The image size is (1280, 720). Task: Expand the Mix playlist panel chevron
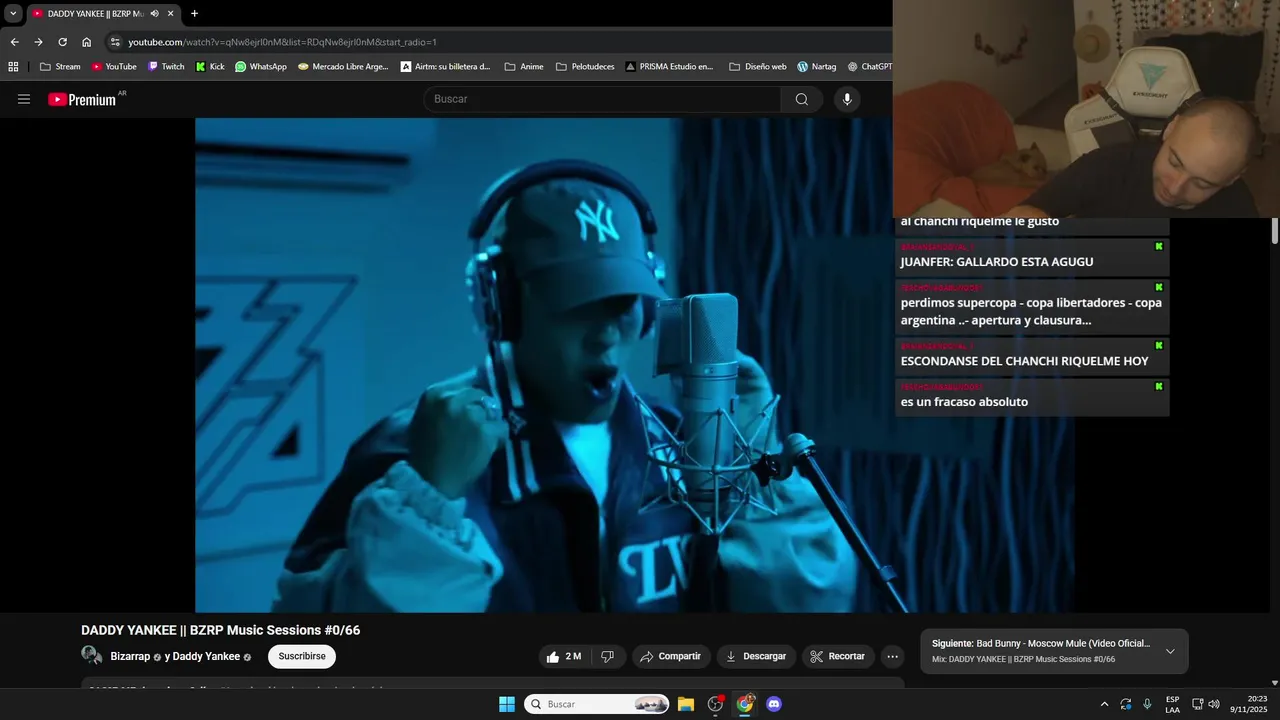1170,651
